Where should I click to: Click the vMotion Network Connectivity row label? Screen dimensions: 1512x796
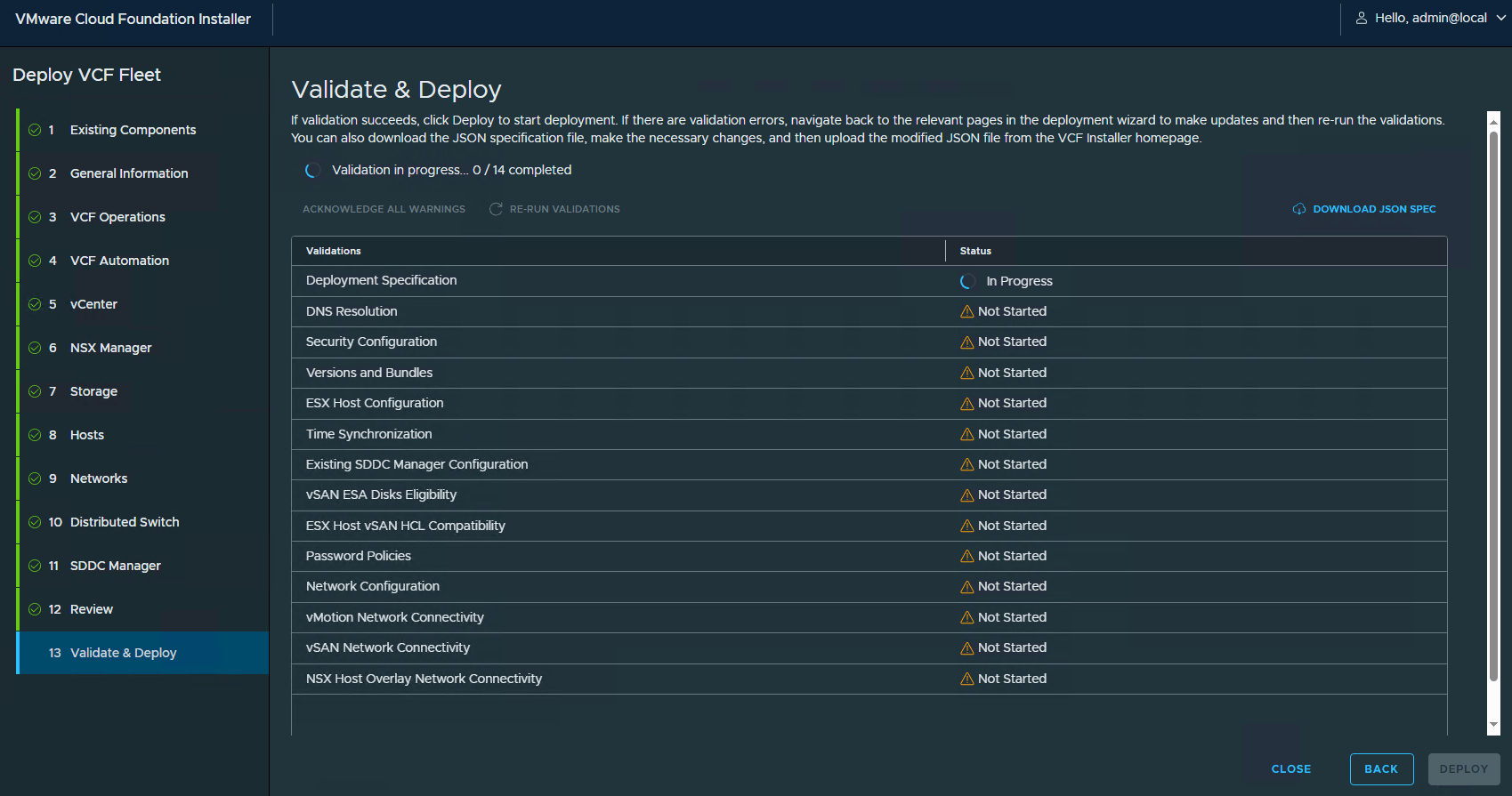[395, 617]
